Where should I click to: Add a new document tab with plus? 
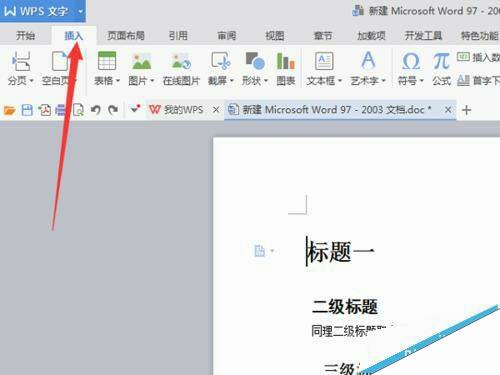coord(467,110)
